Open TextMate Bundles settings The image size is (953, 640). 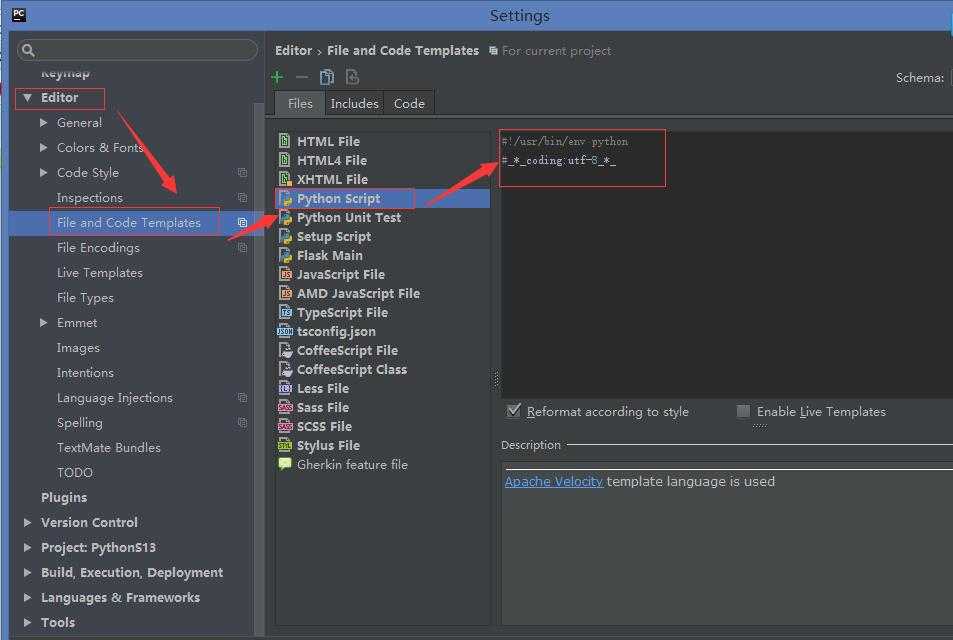[x=109, y=447]
